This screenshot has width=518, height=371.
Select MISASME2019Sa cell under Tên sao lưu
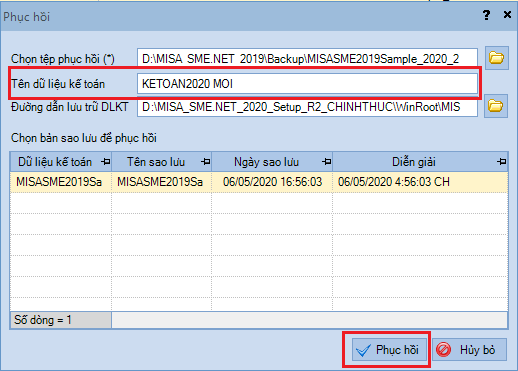[x=162, y=182]
